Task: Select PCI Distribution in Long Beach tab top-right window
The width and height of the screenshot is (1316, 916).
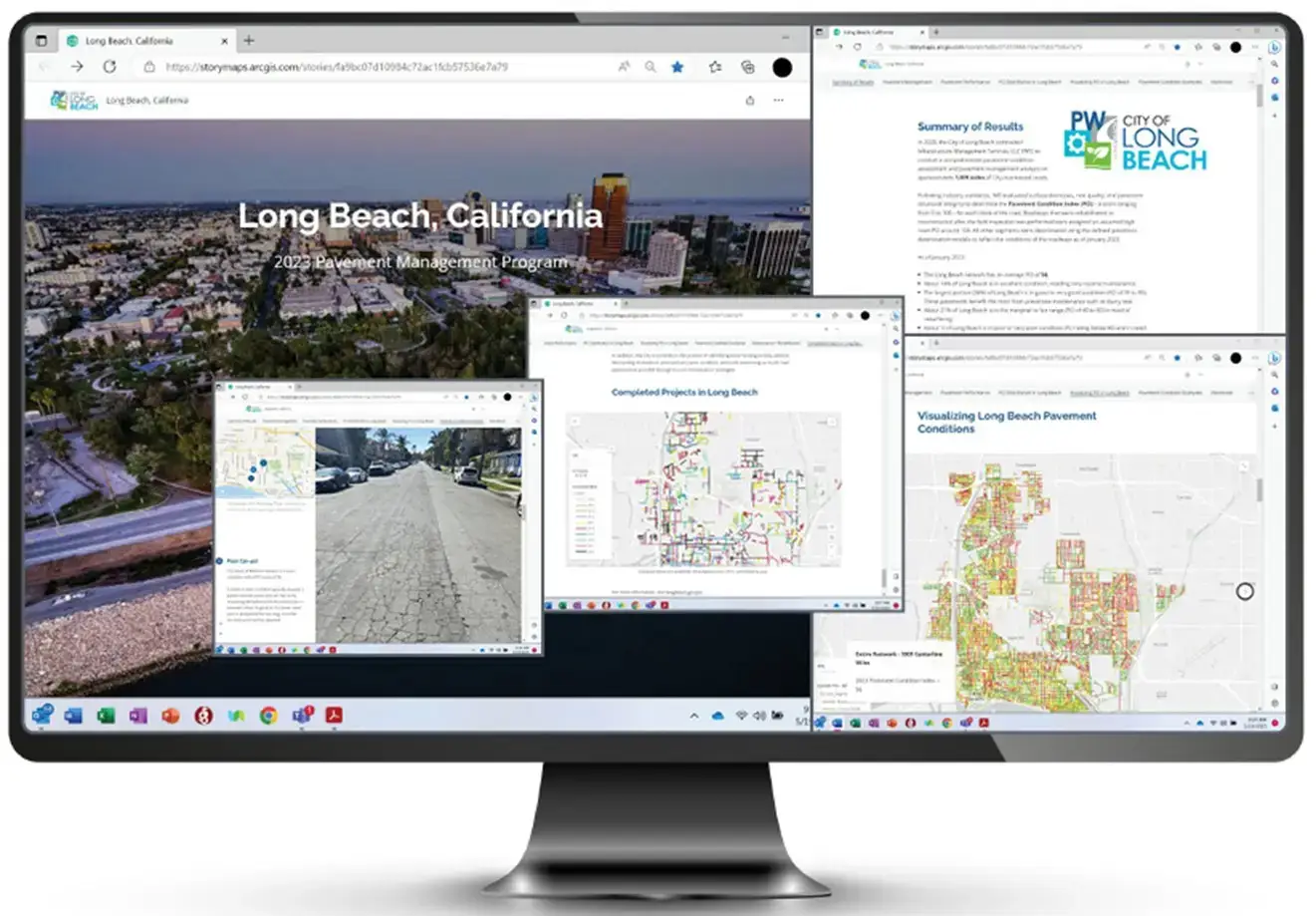Action: (x=1030, y=82)
